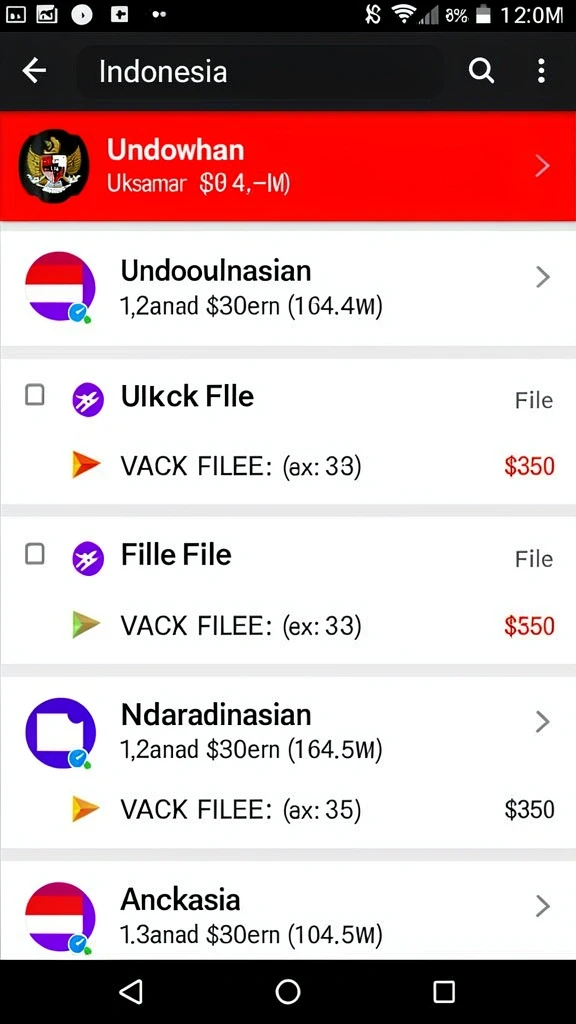Tap the red $550 price
This screenshot has height=1024, width=576.
529,626
